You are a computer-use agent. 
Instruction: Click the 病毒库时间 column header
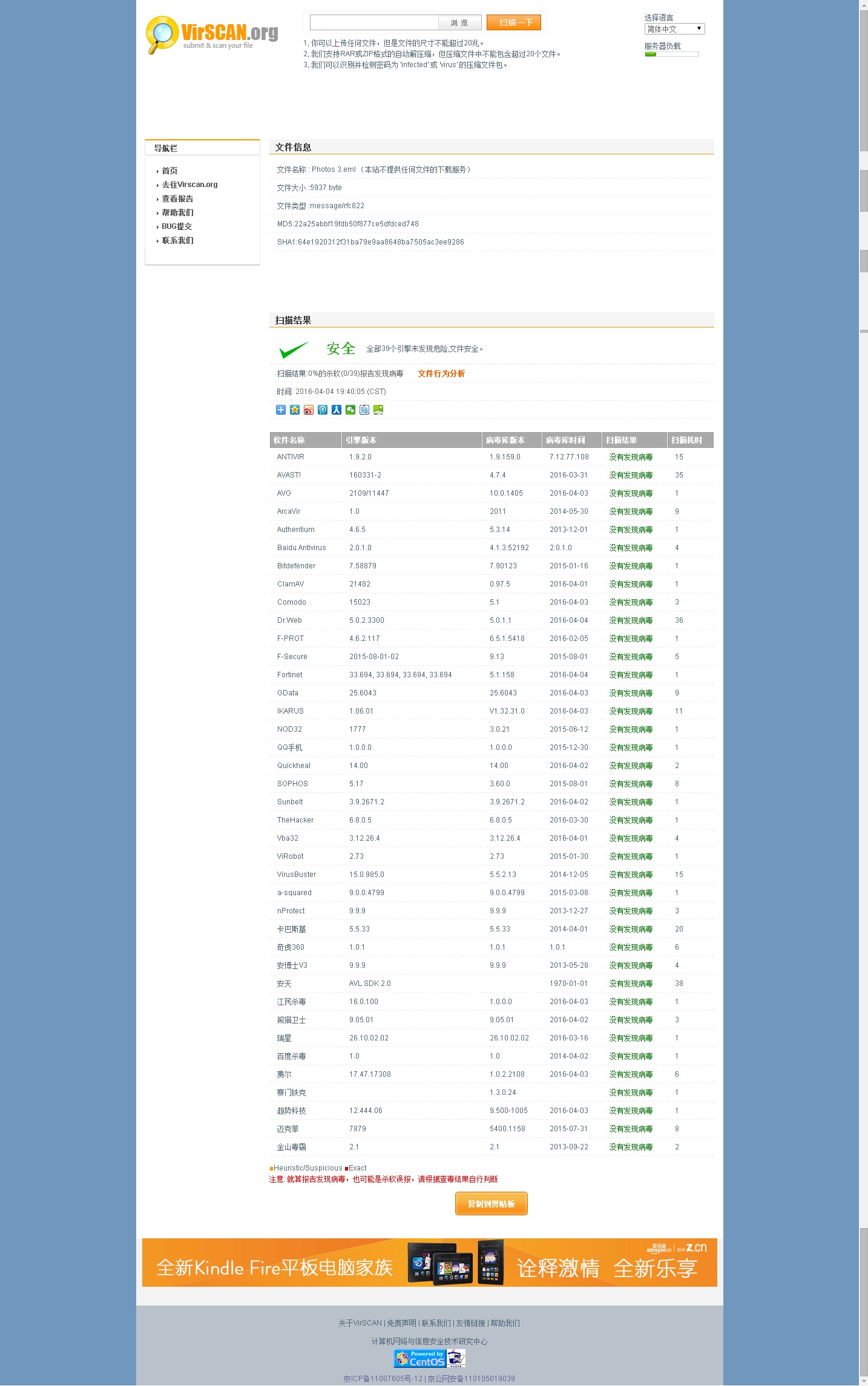[572, 440]
